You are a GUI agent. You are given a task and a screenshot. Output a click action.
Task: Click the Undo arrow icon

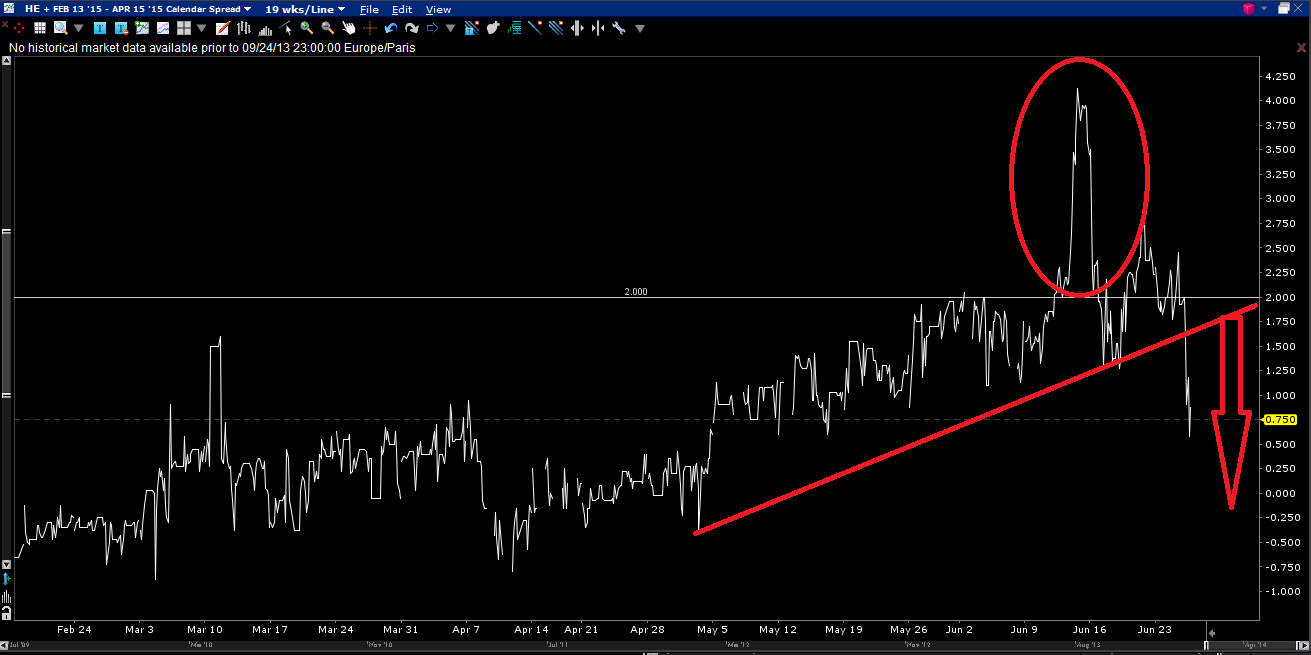tap(392, 28)
